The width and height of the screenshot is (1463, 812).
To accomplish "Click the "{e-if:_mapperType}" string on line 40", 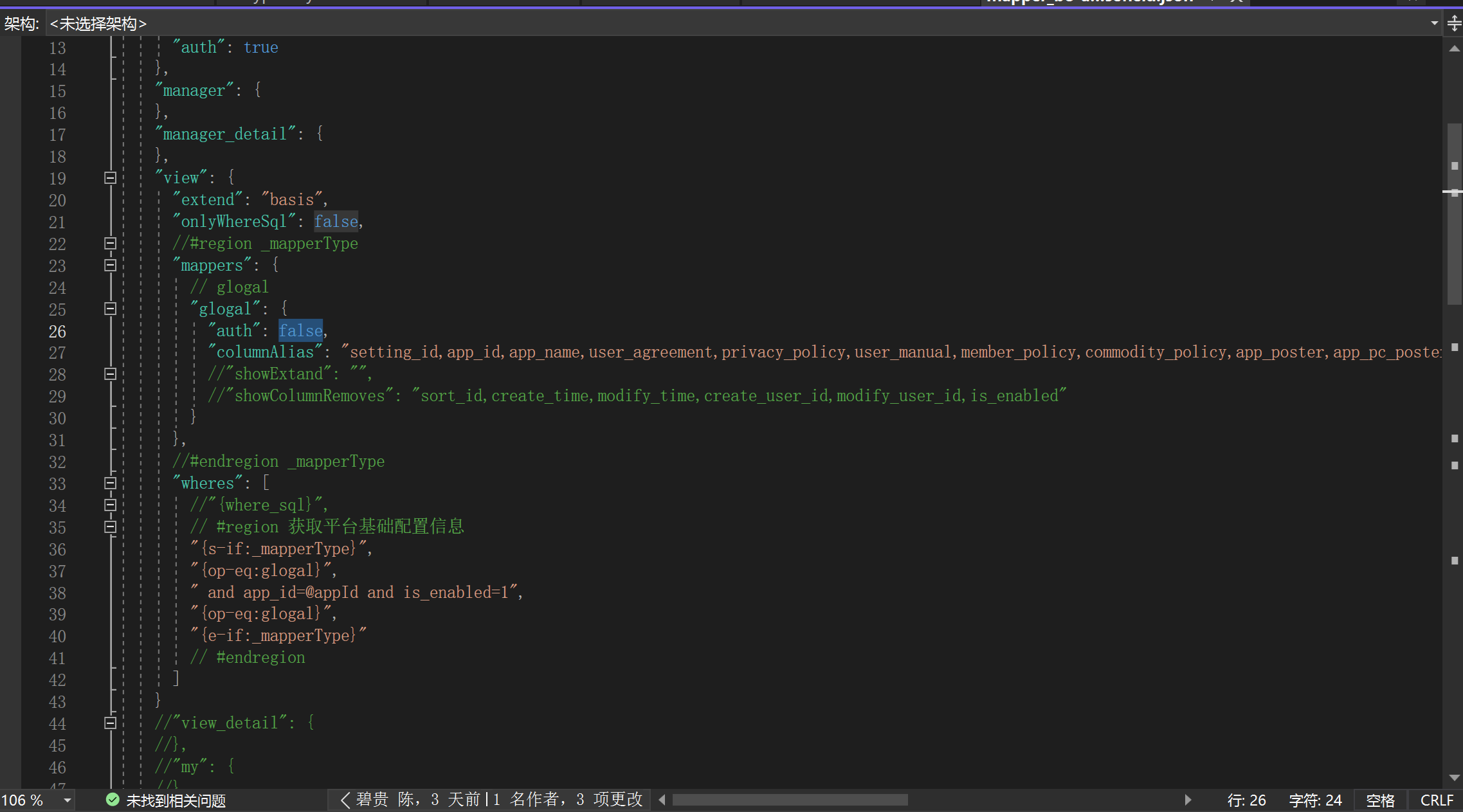I will click(x=278, y=636).
